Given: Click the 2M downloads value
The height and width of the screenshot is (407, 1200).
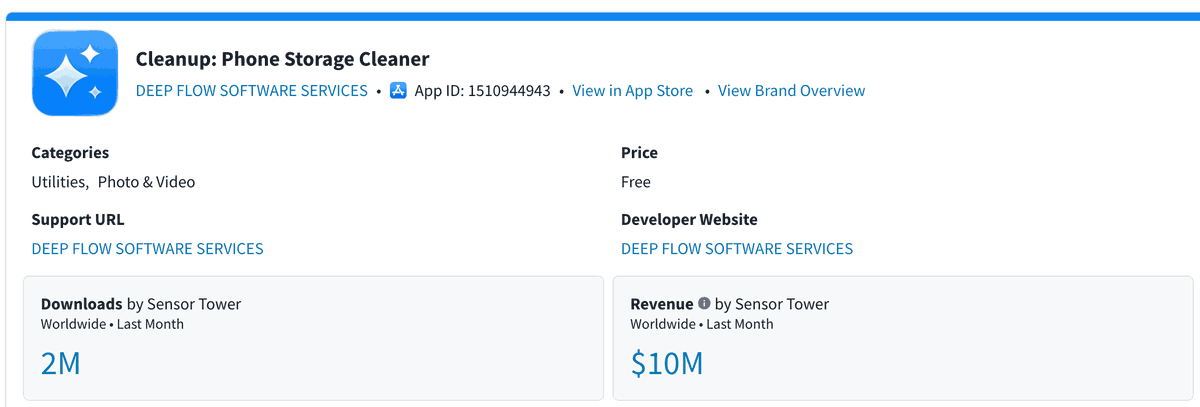Looking at the screenshot, I should [x=61, y=363].
